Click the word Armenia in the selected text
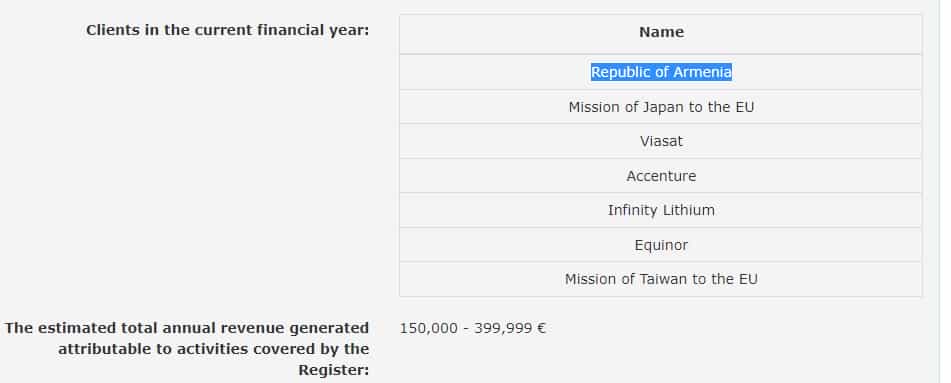This screenshot has width=951, height=383. [703, 72]
